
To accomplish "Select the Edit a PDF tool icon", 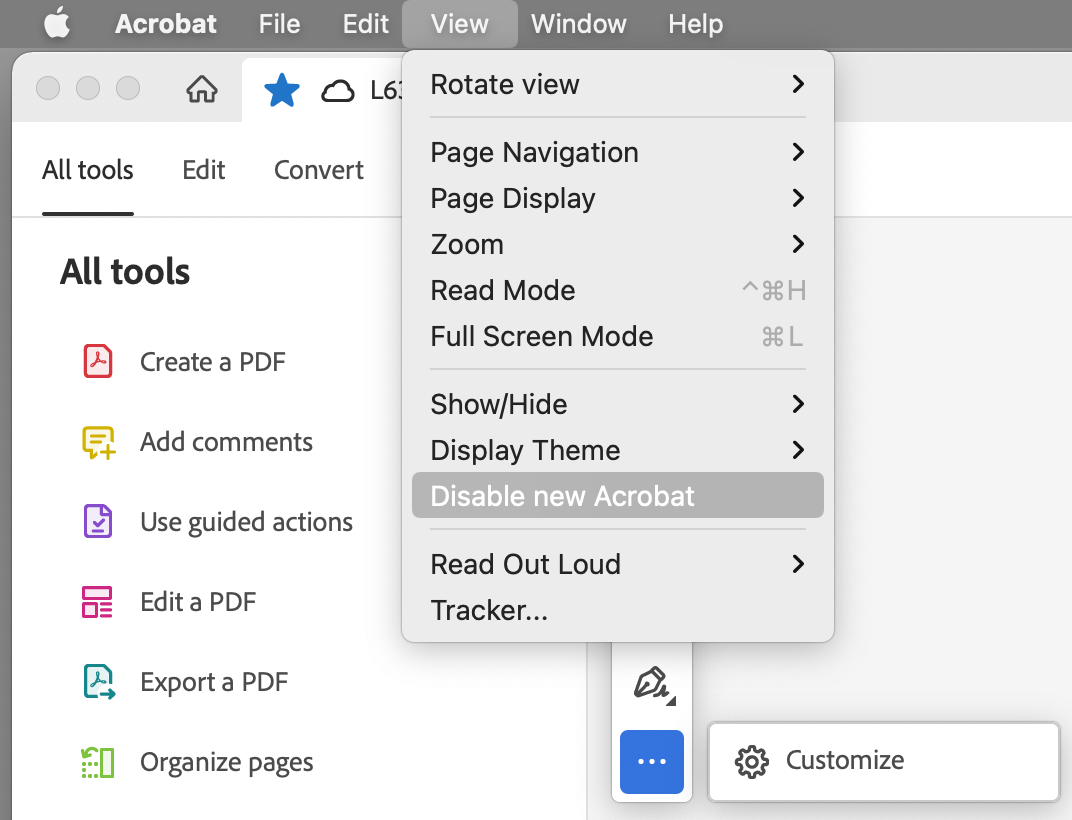I will point(97,601).
